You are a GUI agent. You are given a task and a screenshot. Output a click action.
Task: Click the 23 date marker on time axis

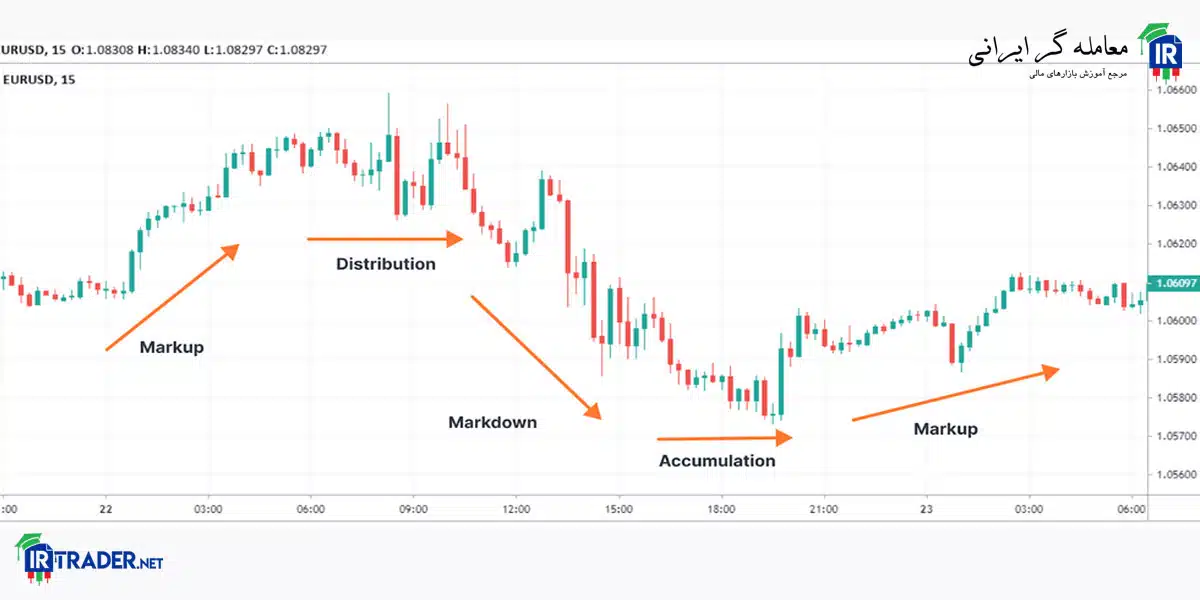pos(925,509)
